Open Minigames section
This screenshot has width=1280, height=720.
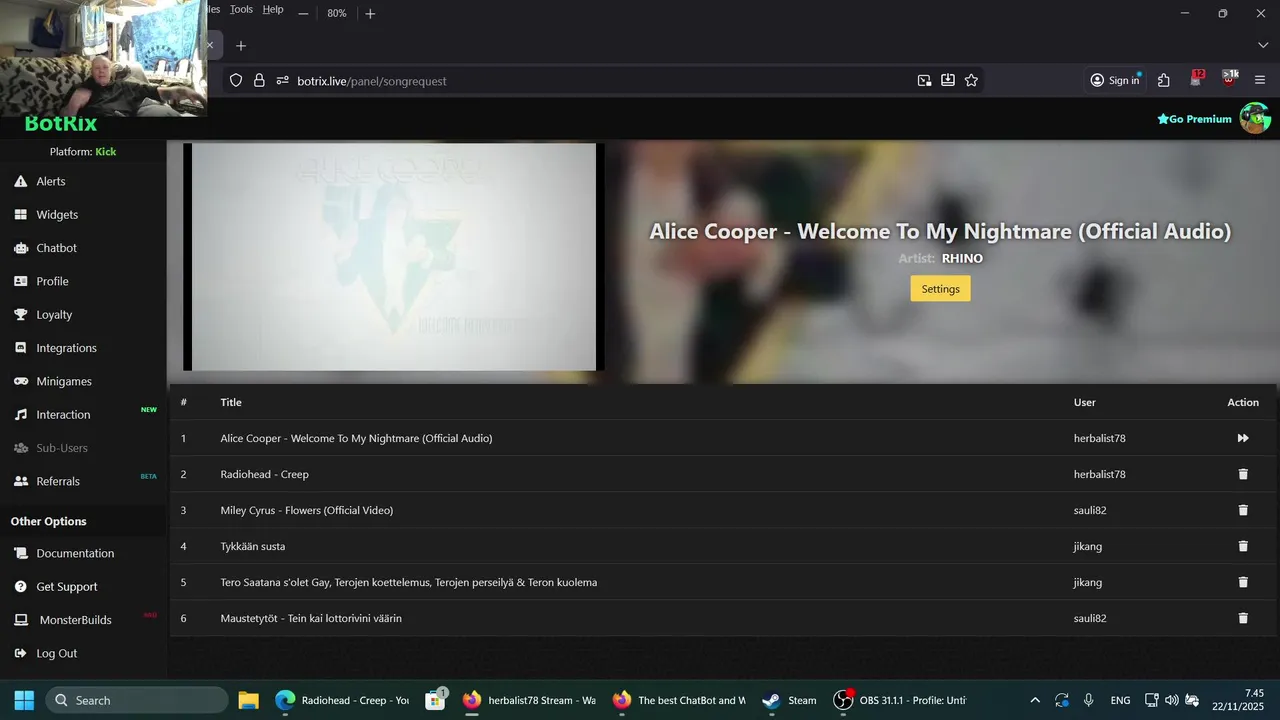click(64, 381)
